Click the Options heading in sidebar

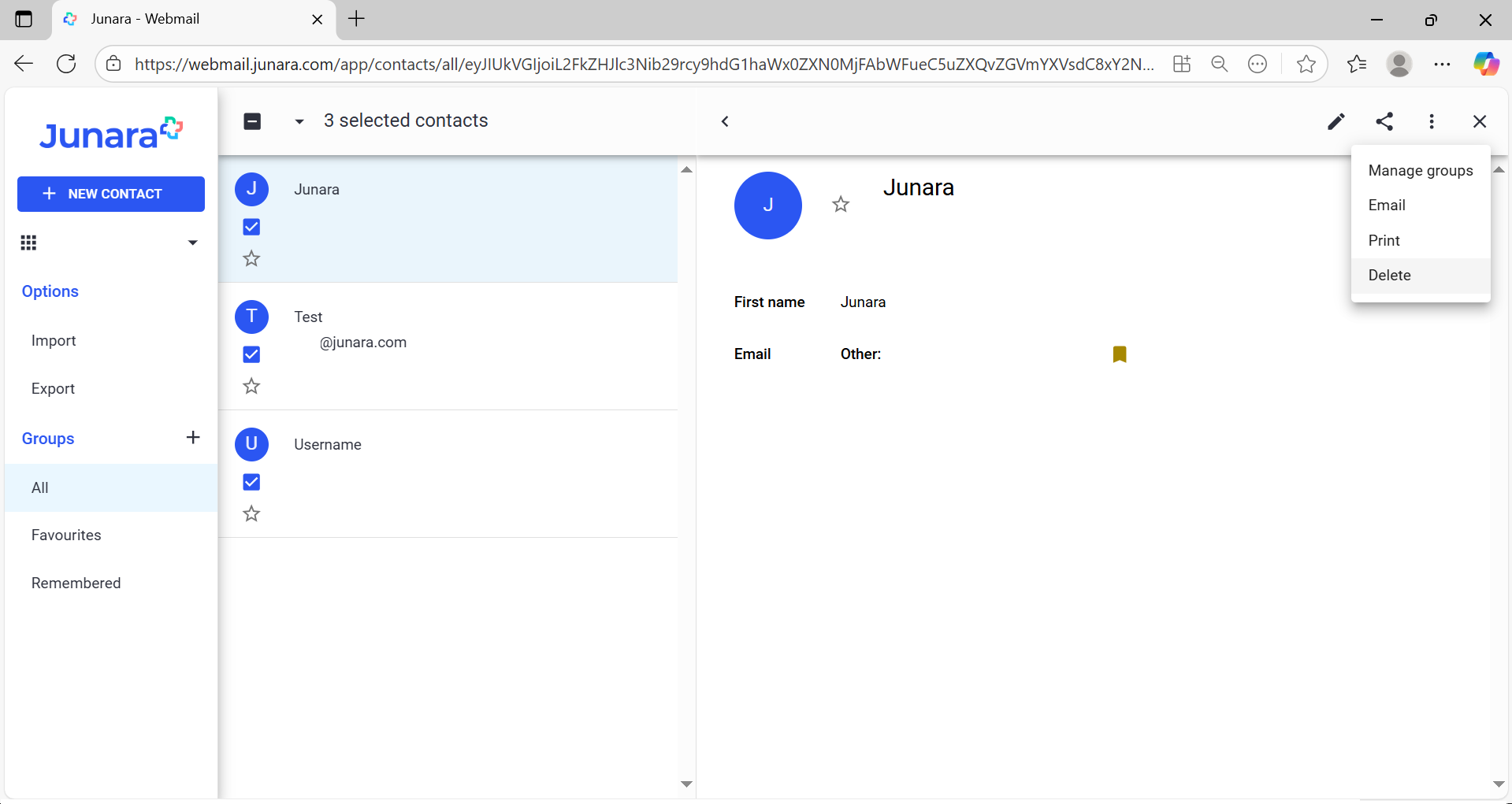click(50, 291)
